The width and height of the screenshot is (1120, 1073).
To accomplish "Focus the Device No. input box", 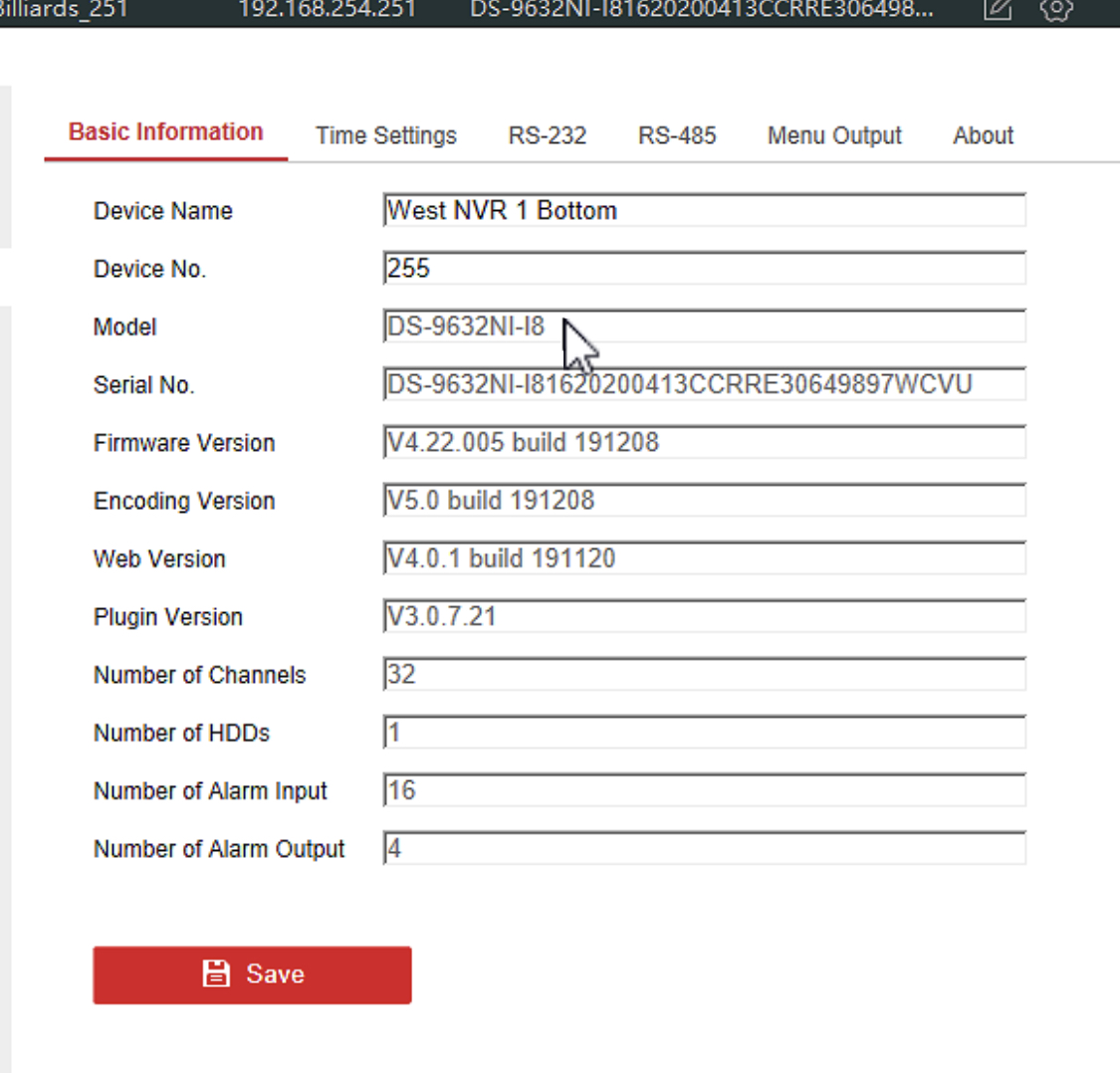I will pyautogui.click(x=704, y=269).
